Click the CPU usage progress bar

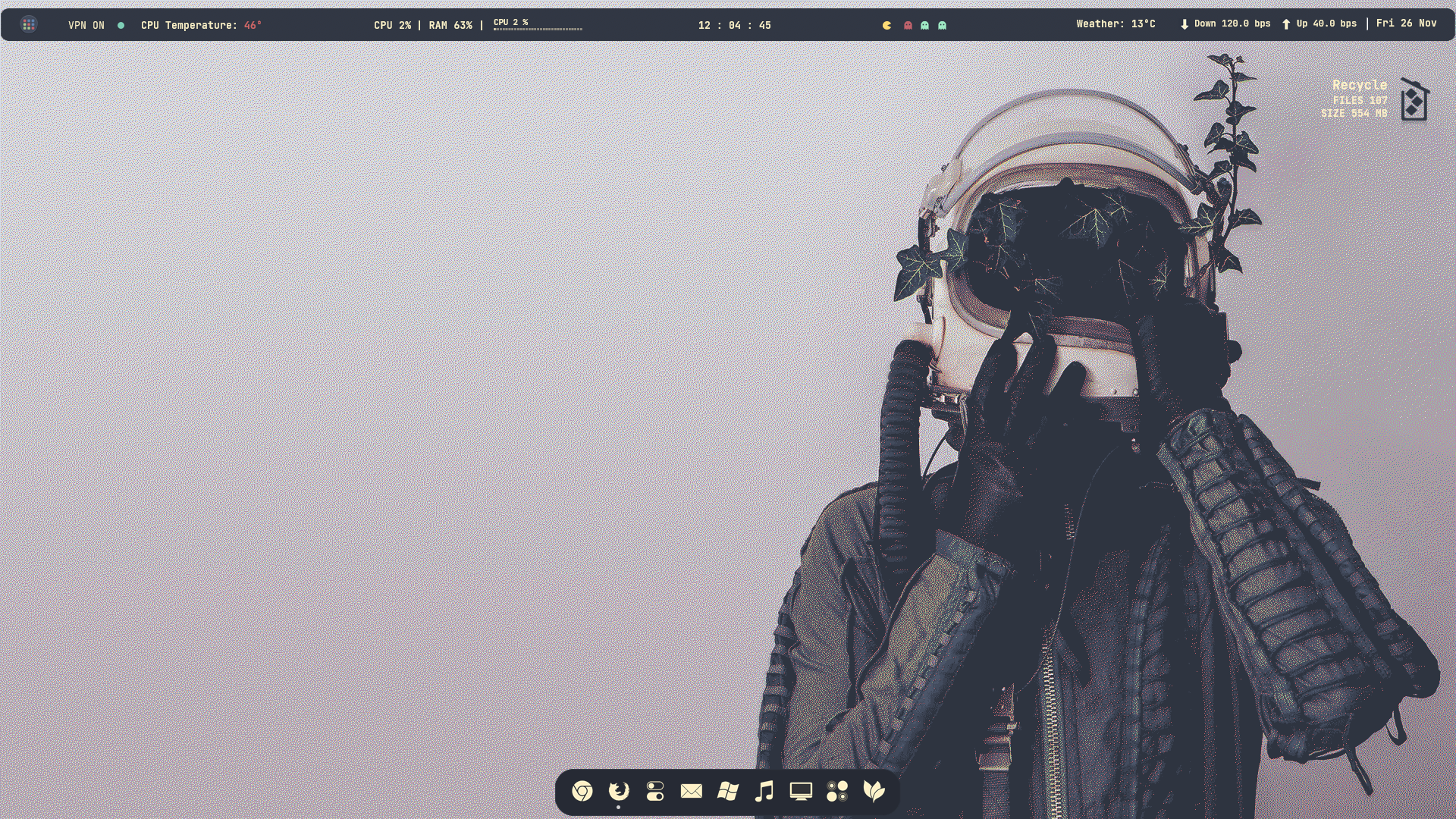538,29
